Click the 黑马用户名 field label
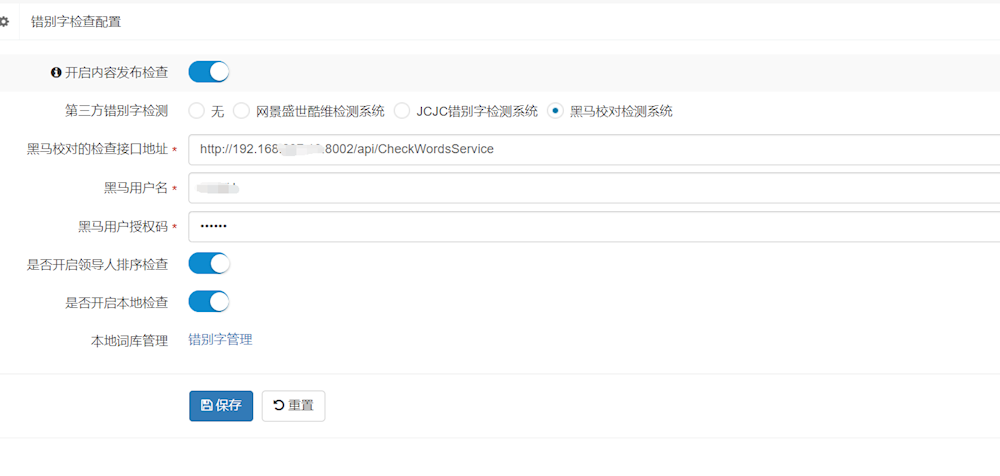Image resolution: width=1000 pixels, height=476 pixels. tap(135, 188)
